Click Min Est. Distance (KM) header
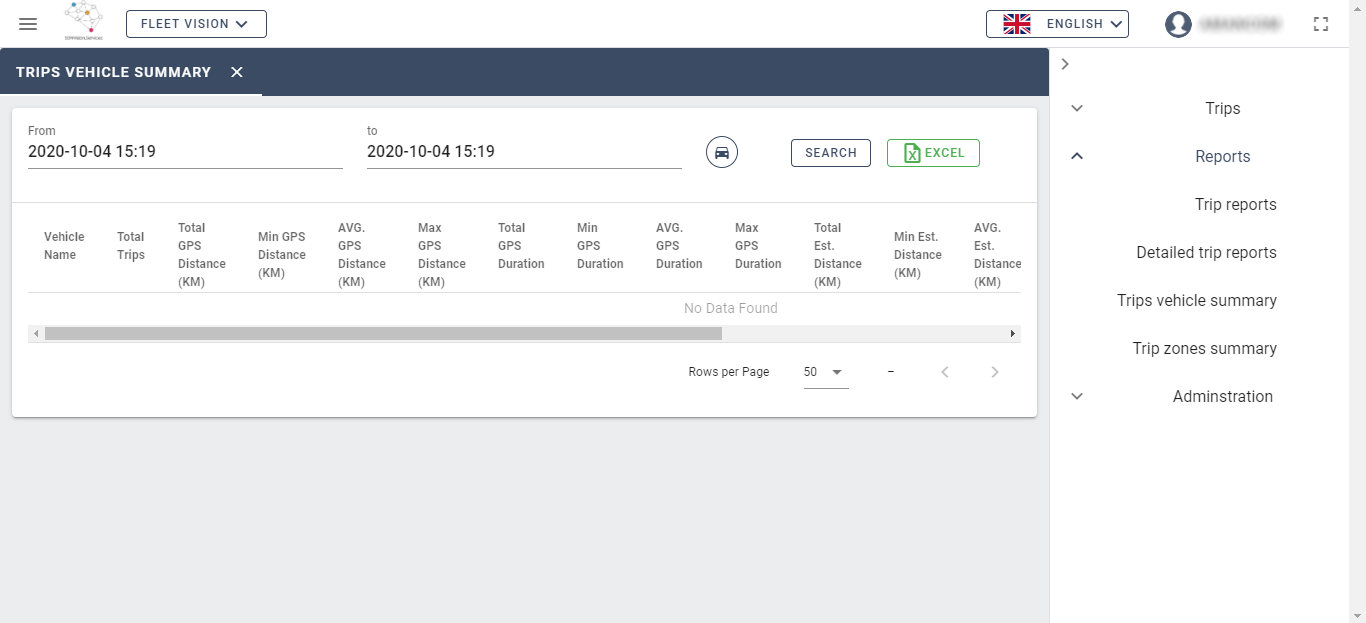Viewport: 1366px width, 623px height. (917, 255)
